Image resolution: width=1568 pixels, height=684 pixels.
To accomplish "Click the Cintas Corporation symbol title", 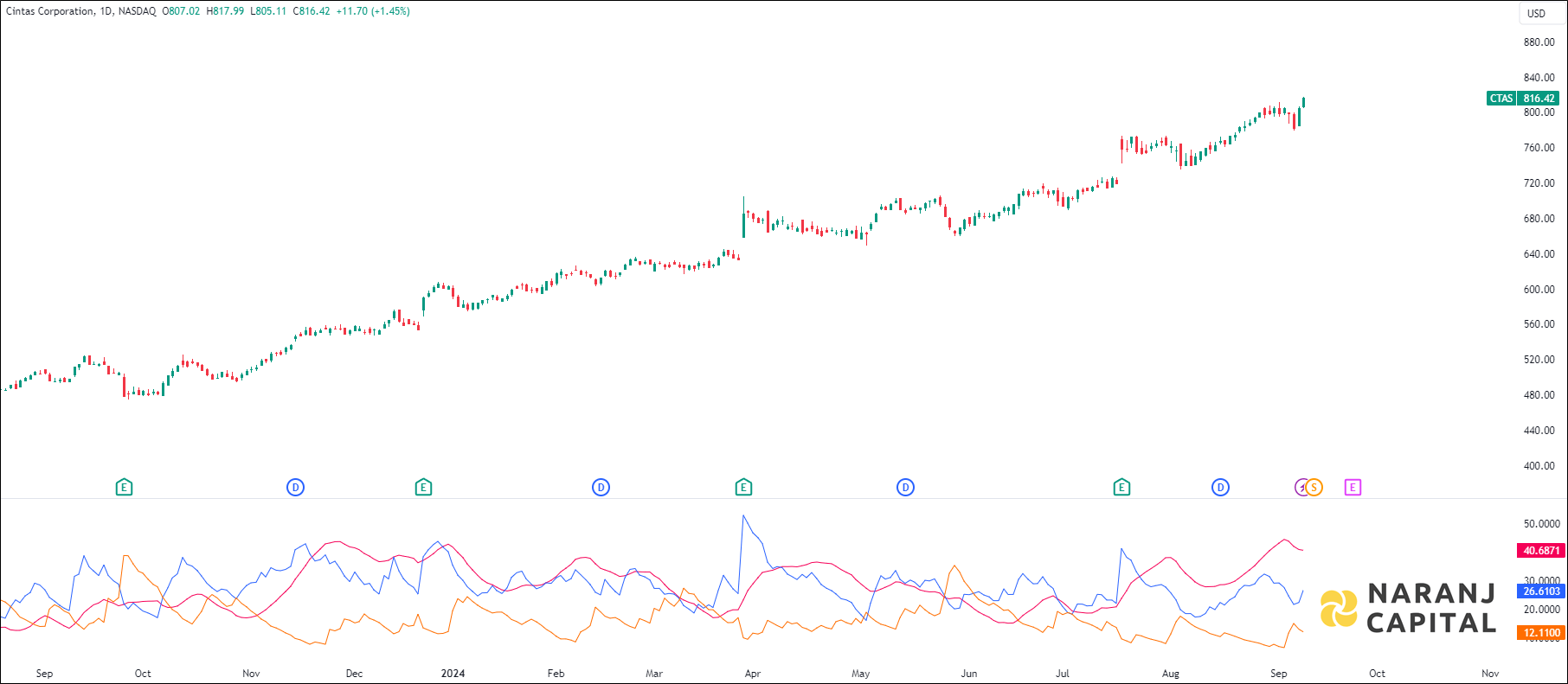I will [x=50, y=11].
